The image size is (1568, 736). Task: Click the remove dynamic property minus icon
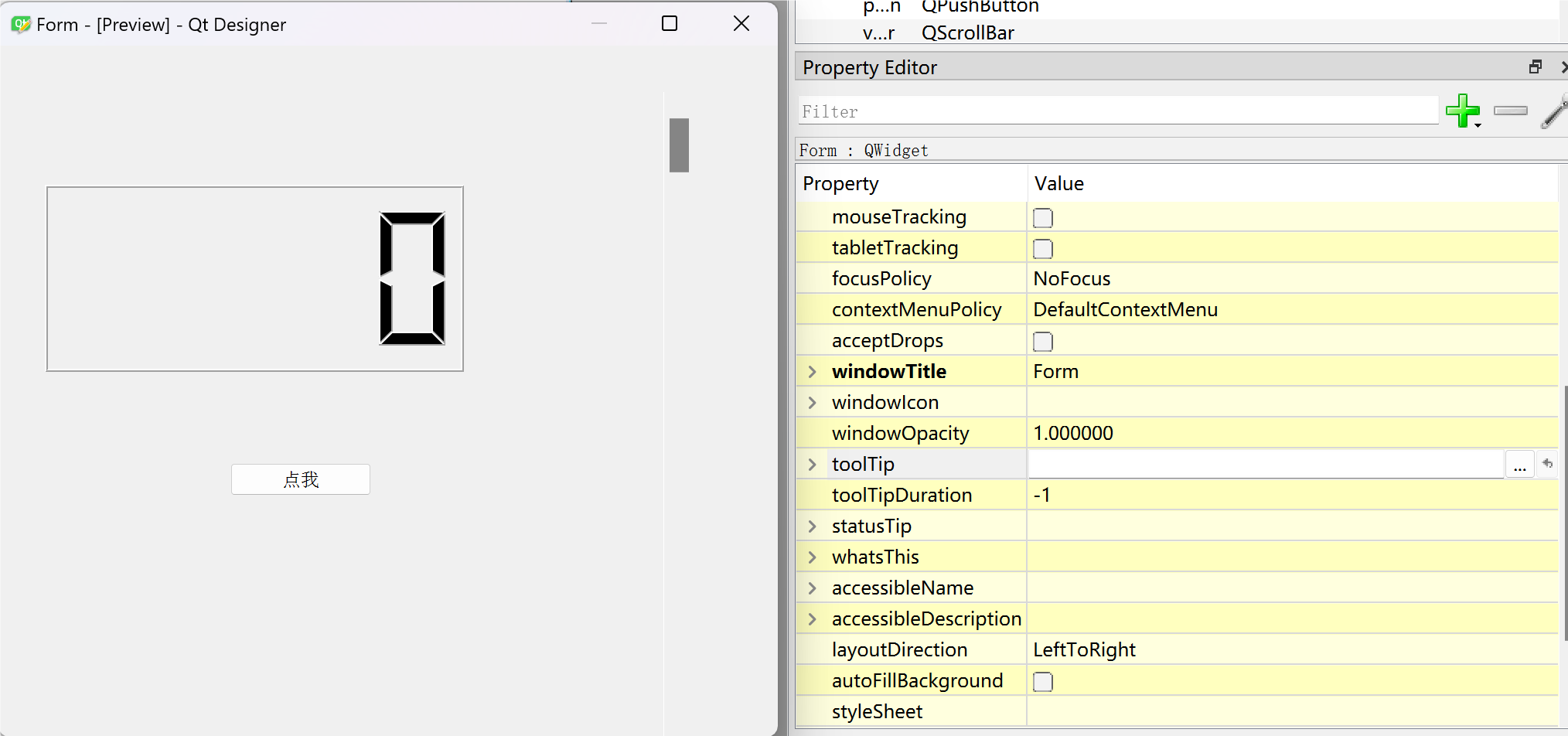[1511, 111]
